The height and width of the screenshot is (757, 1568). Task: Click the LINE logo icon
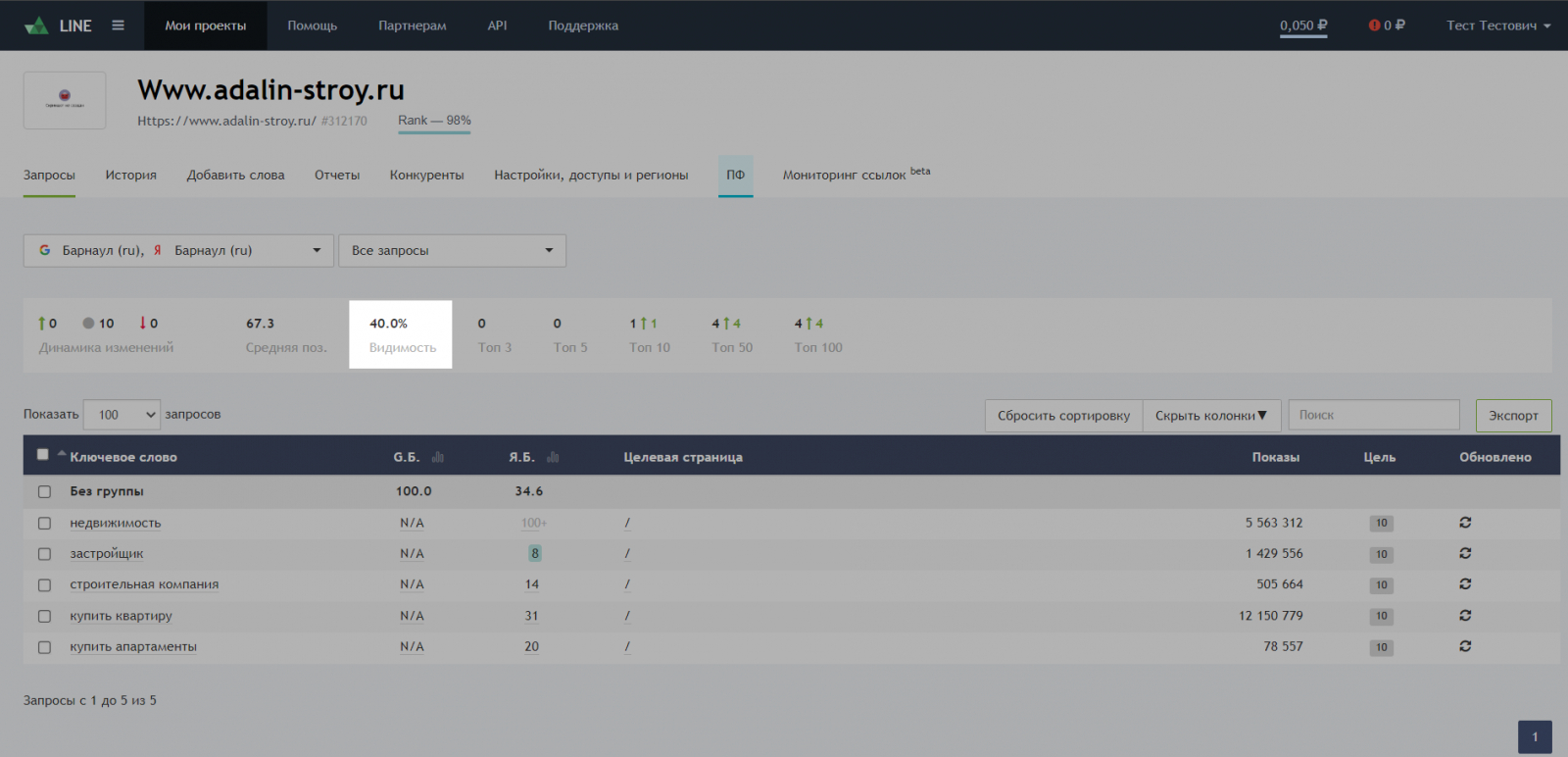[37, 25]
